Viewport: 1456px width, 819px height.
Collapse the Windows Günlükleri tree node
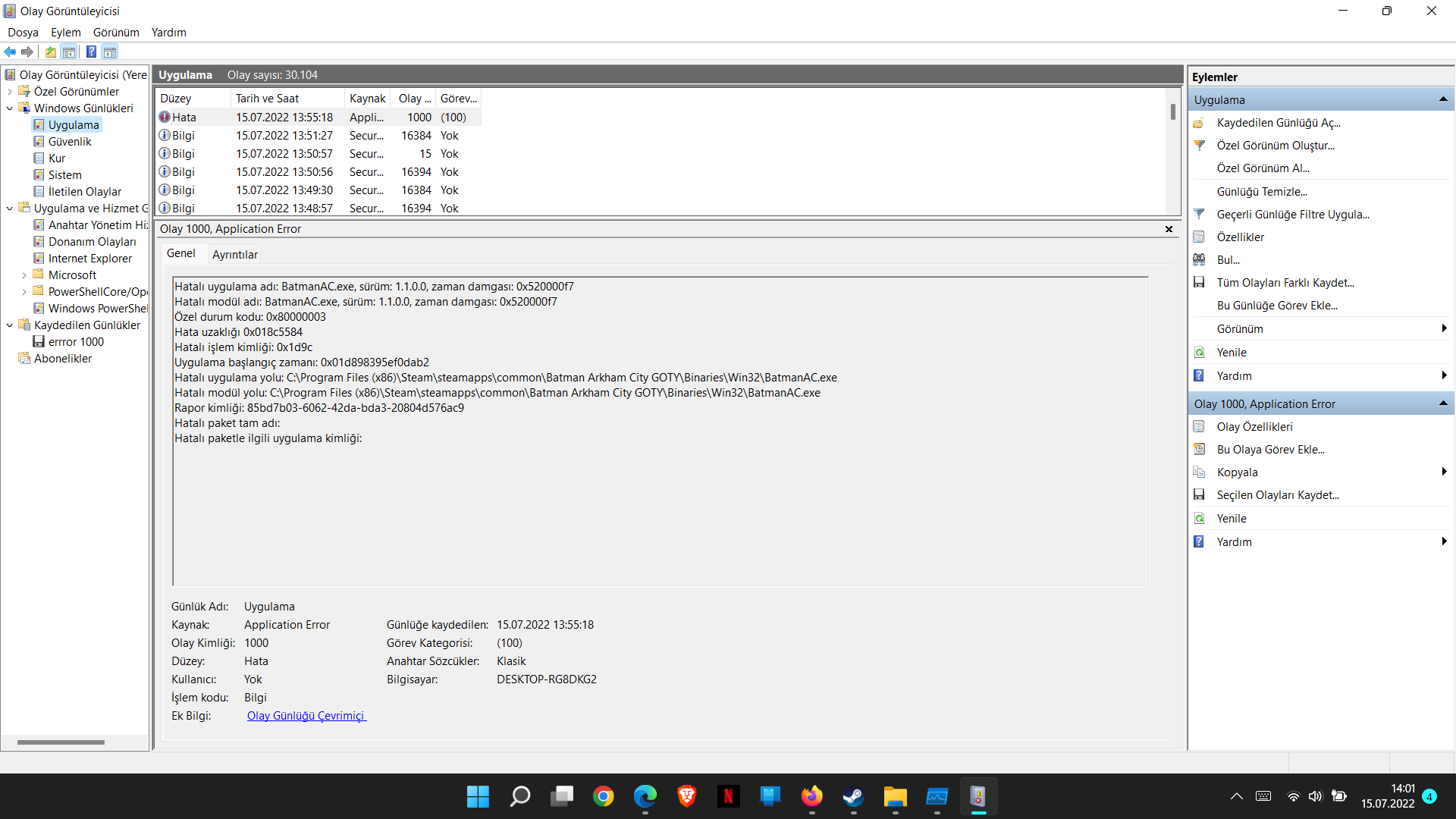pos(10,108)
